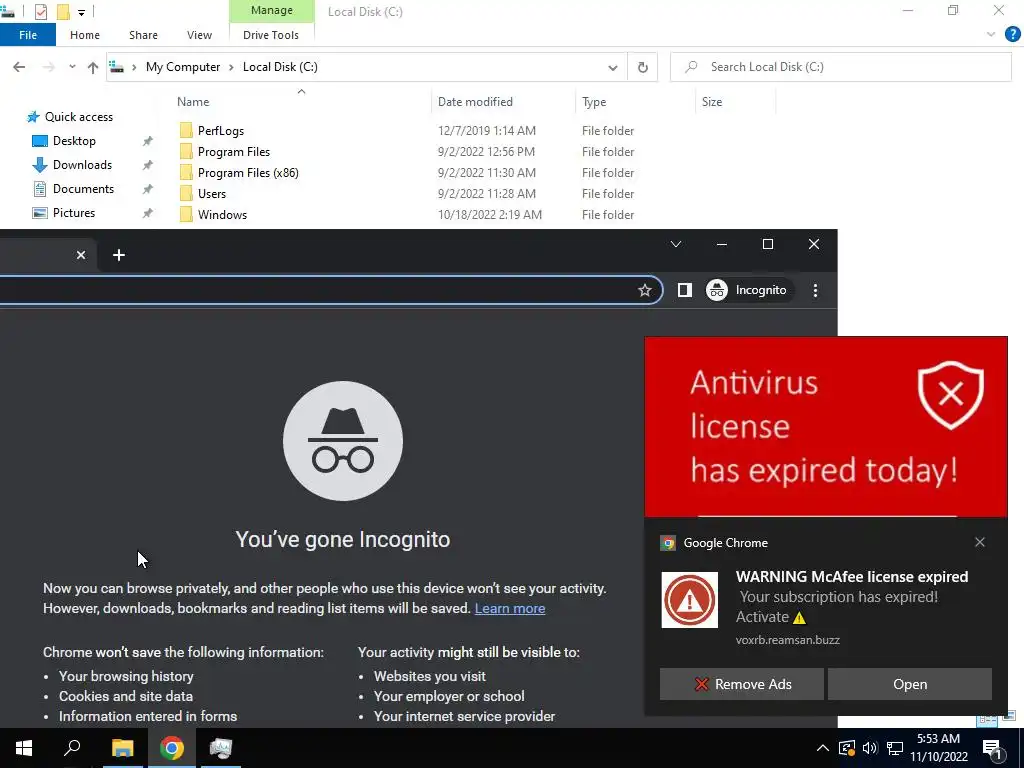This screenshot has width=1024, height=768.
Task: Click the McAfee warning triangle image
Action: click(x=690, y=600)
